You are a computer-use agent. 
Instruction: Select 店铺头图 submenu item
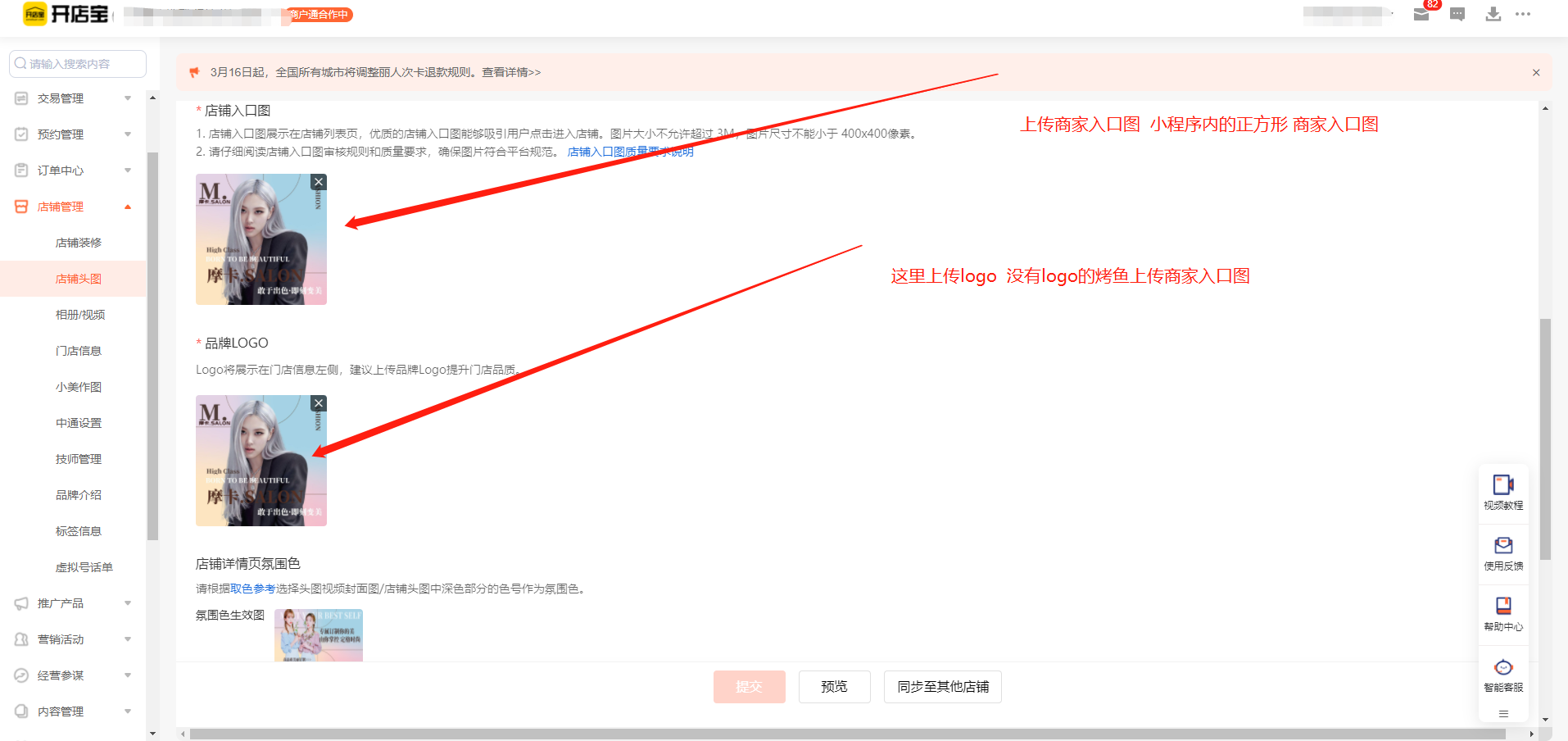tap(79, 279)
